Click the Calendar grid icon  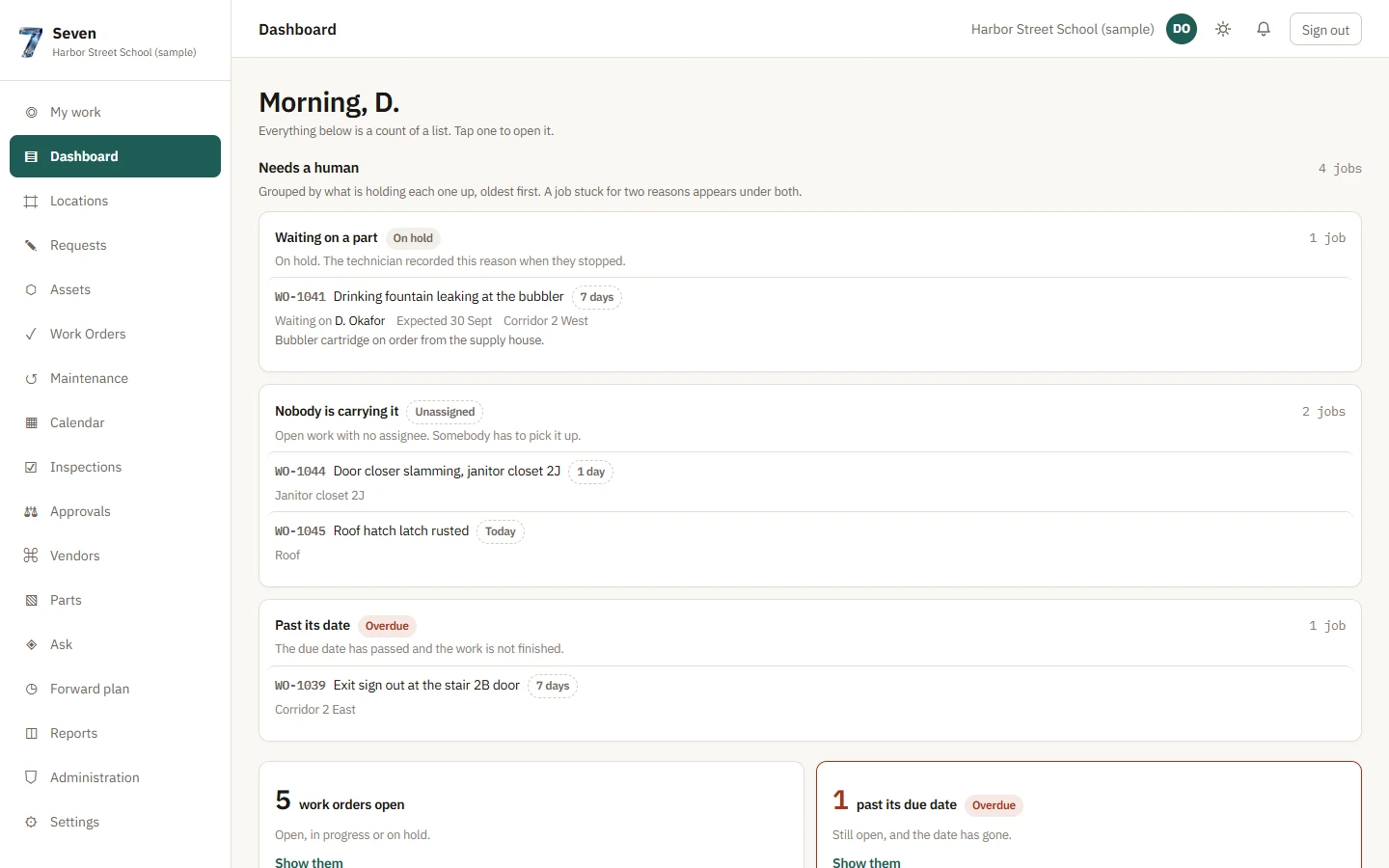point(31,422)
